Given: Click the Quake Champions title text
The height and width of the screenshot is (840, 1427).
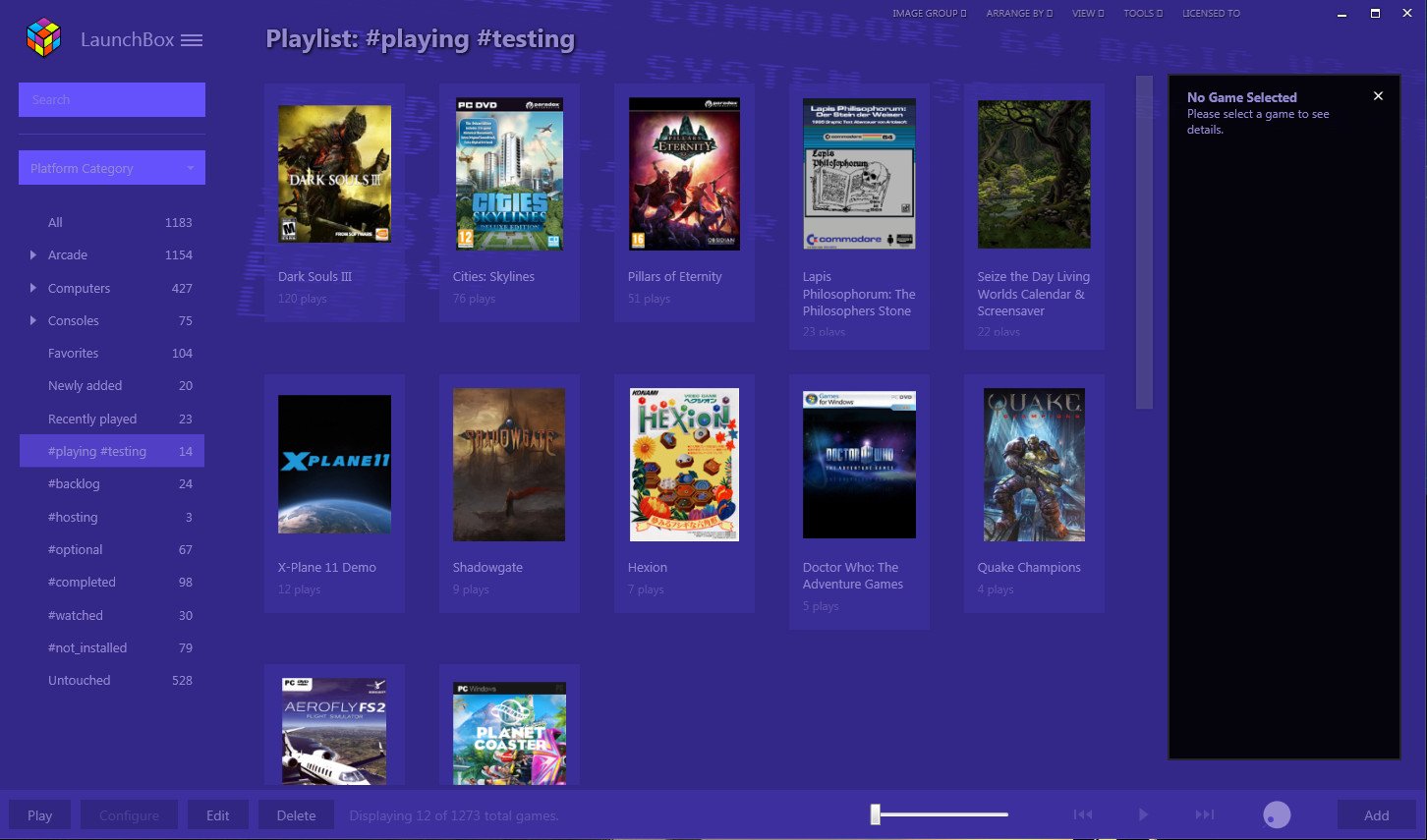Looking at the screenshot, I should tap(1029, 568).
